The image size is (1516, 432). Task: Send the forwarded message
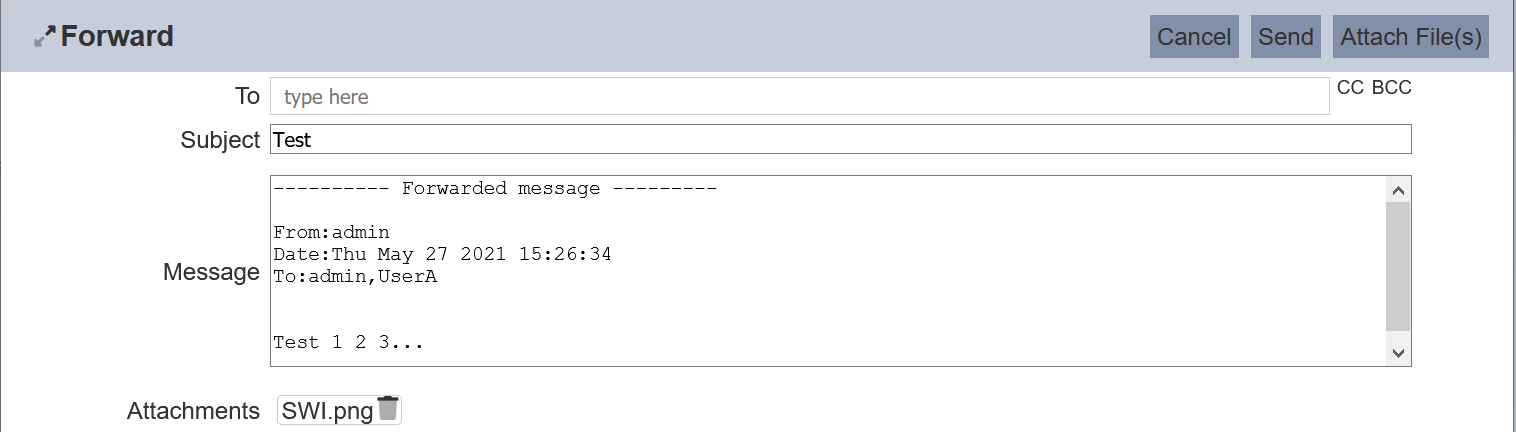[x=1285, y=37]
